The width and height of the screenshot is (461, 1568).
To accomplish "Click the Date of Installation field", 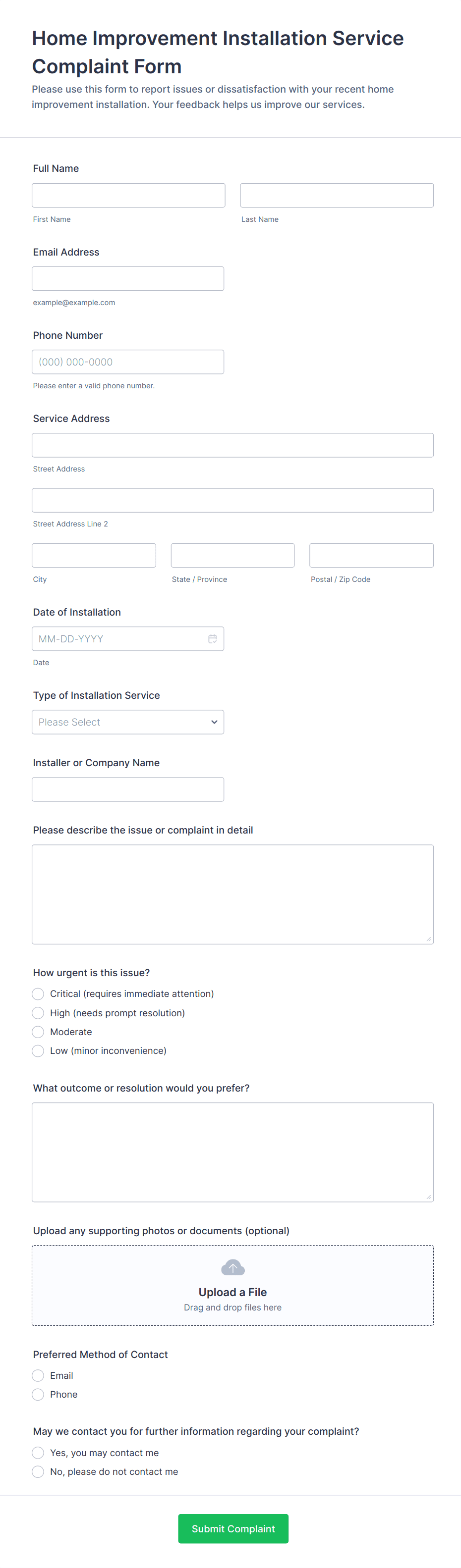I will pyautogui.click(x=128, y=638).
